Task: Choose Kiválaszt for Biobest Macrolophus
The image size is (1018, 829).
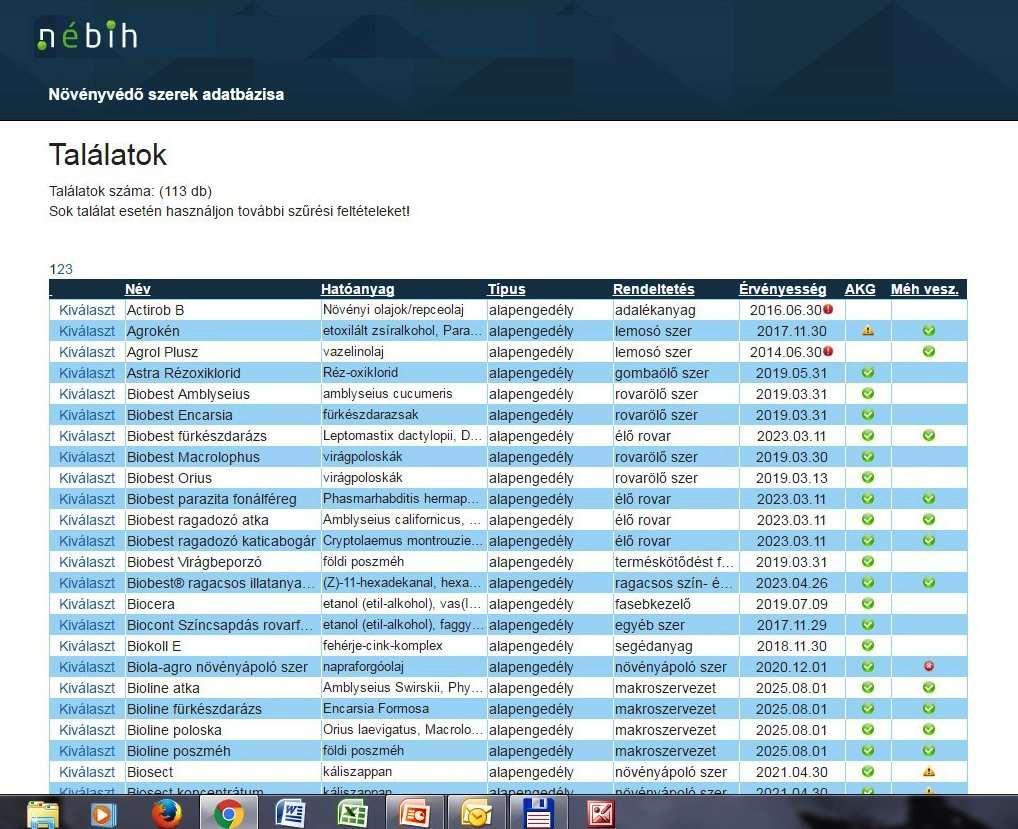Action: point(87,456)
